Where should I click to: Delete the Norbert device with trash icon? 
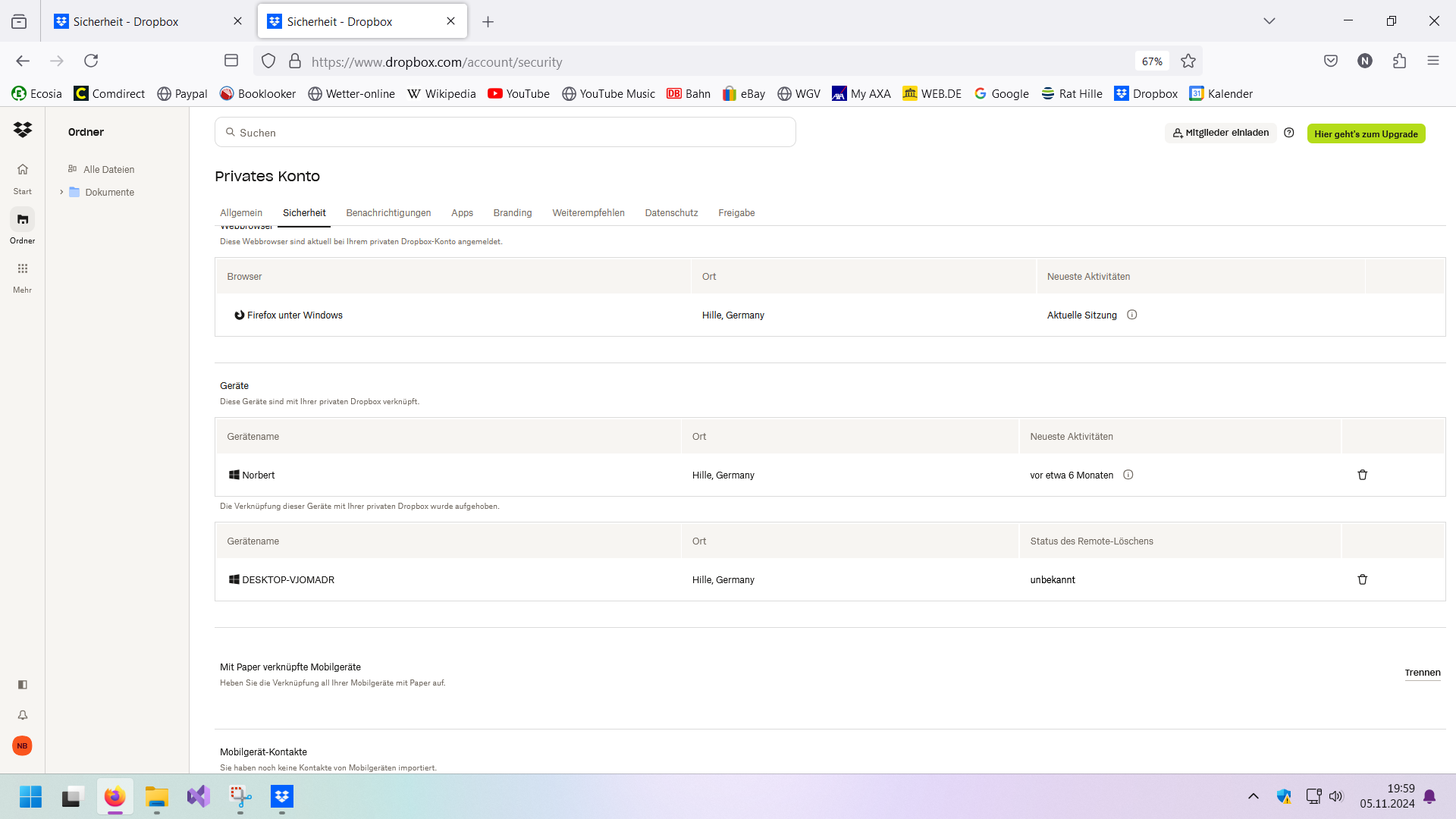[x=1362, y=475]
